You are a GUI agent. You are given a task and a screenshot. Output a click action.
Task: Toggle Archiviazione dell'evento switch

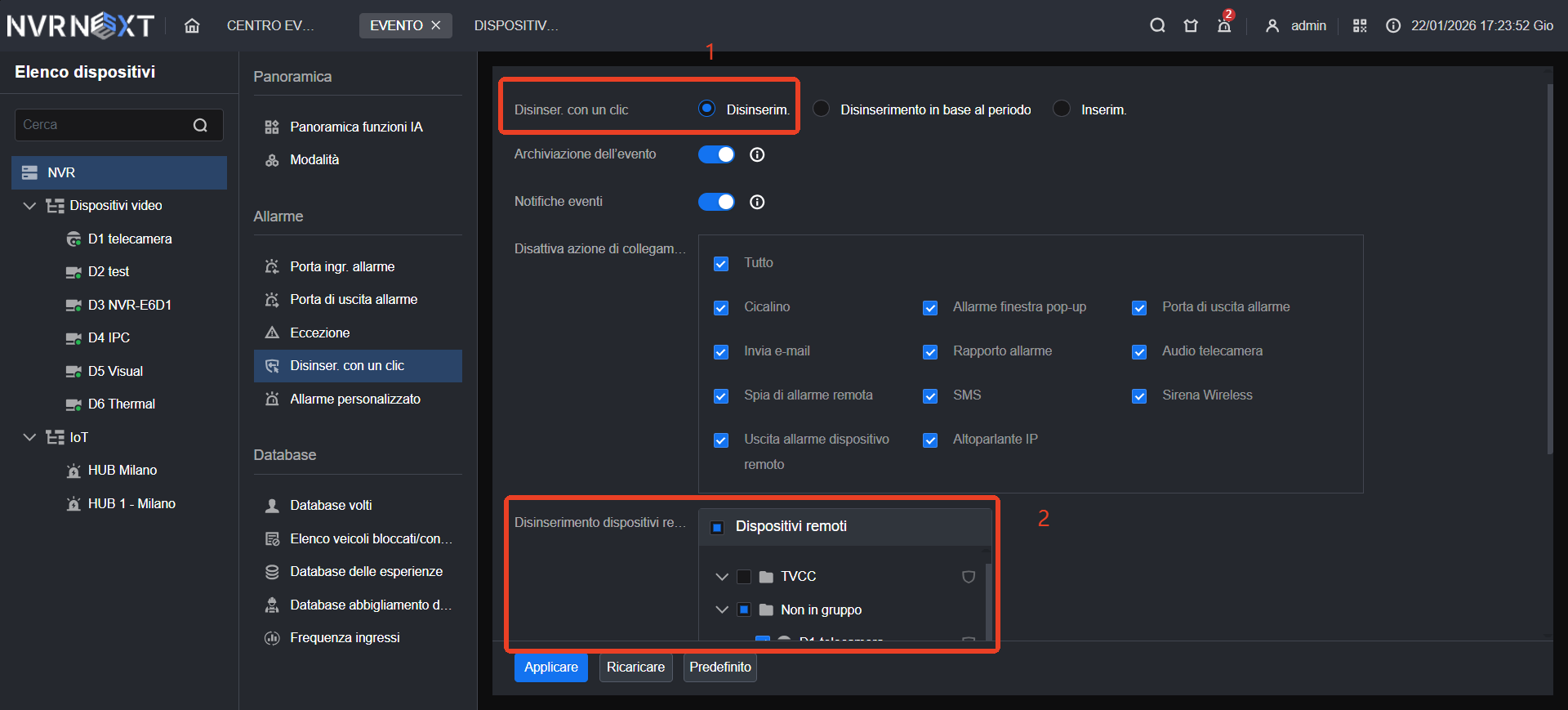716,154
